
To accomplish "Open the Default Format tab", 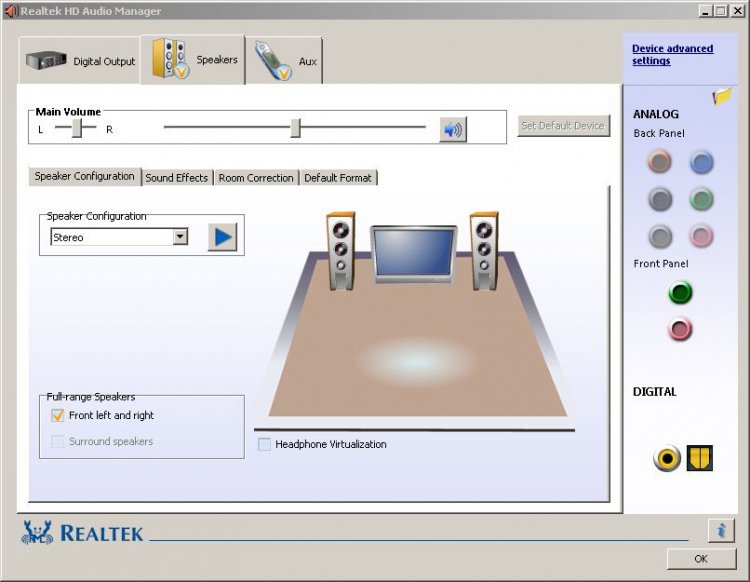I will pos(338,178).
